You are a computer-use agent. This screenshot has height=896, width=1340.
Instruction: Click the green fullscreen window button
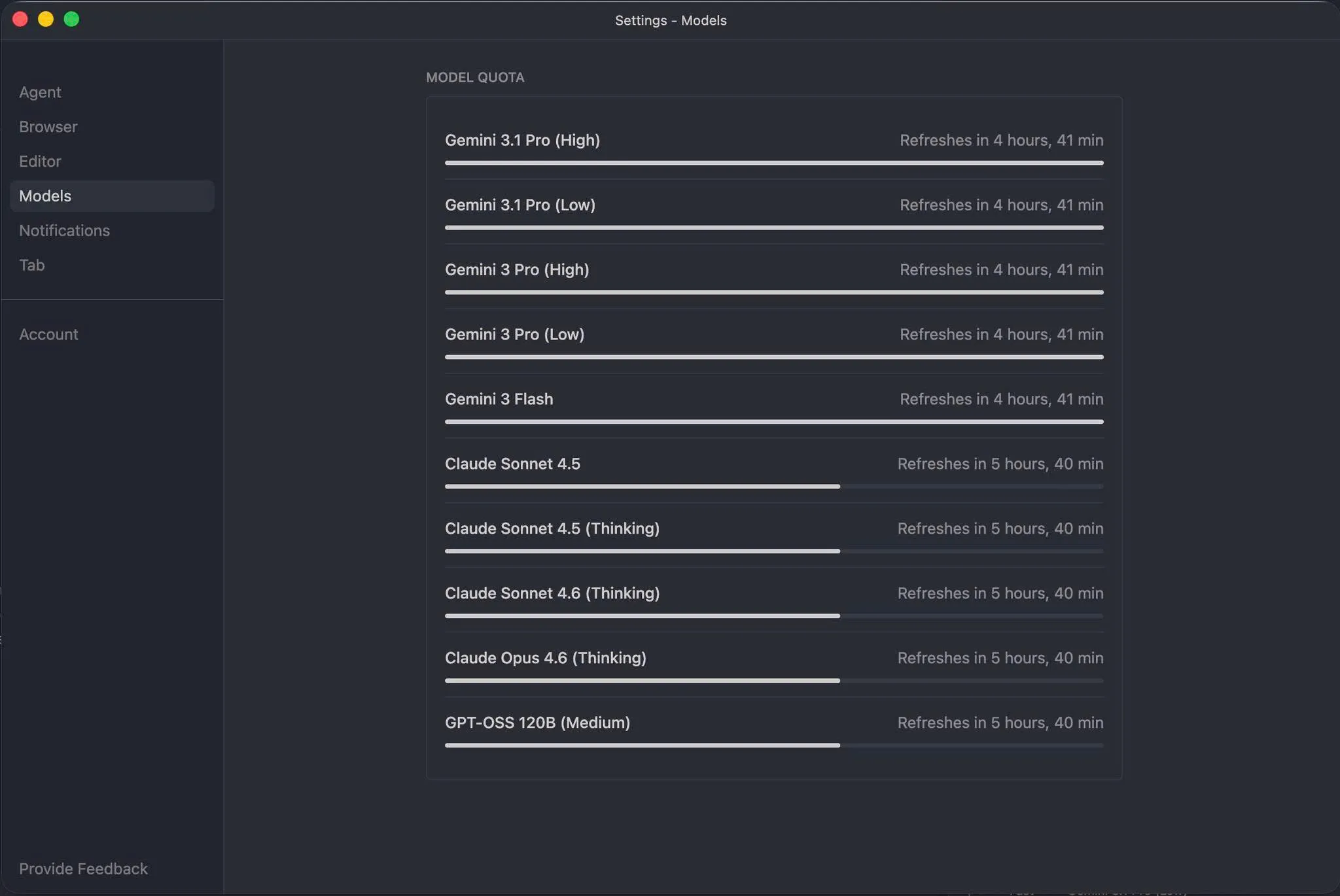point(71,20)
